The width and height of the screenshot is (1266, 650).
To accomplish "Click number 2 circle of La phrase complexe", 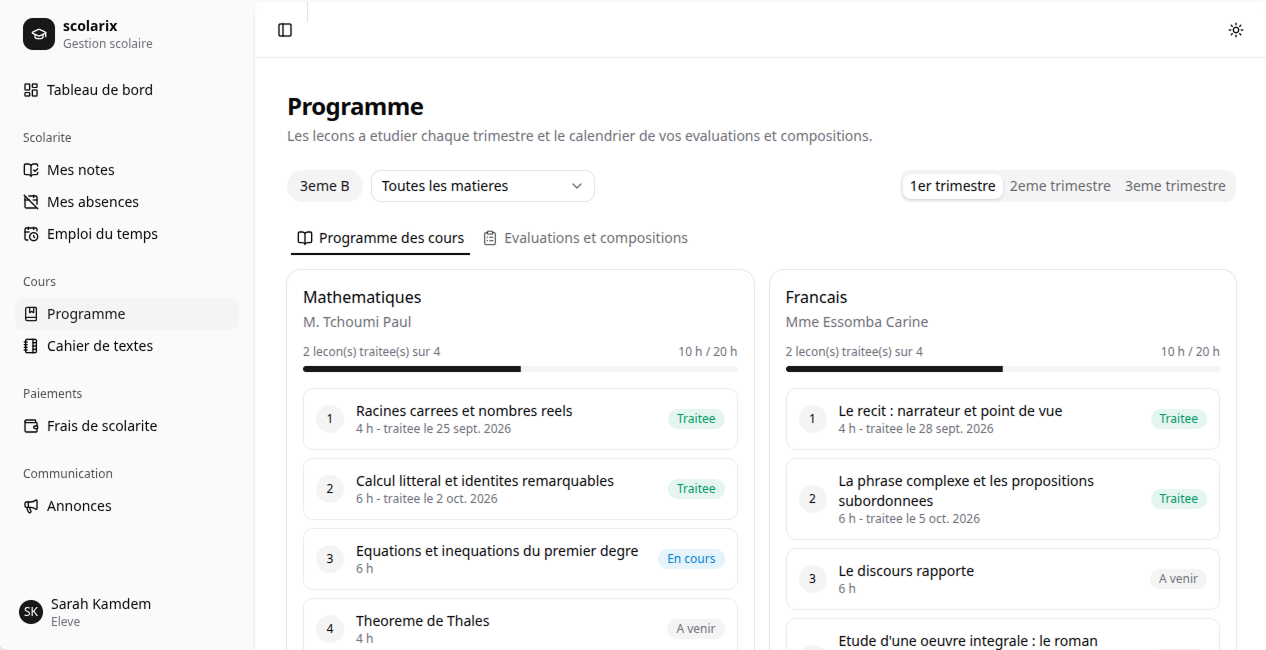I will 812,499.
